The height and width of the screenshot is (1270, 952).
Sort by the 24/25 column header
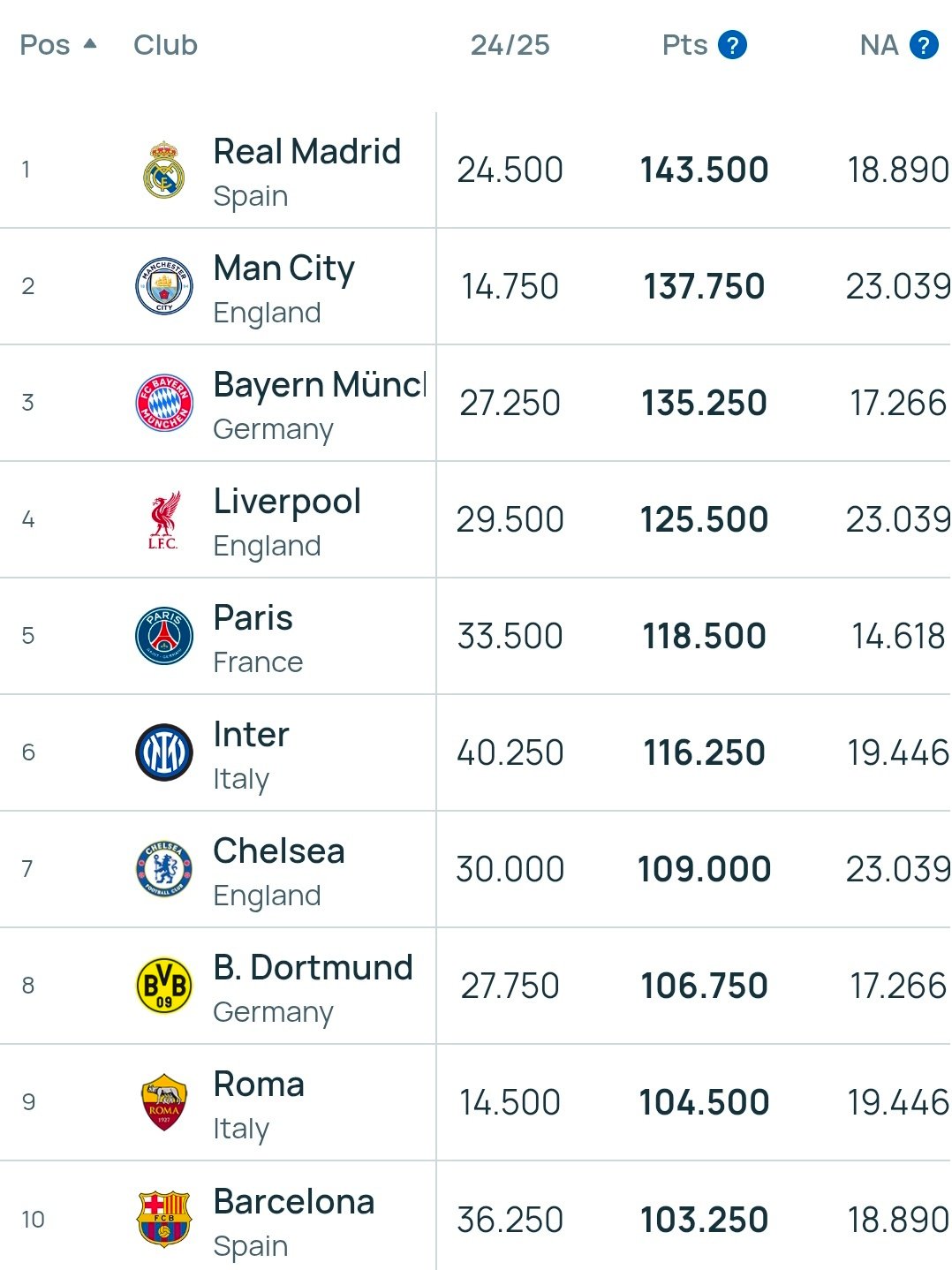[510, 45]
